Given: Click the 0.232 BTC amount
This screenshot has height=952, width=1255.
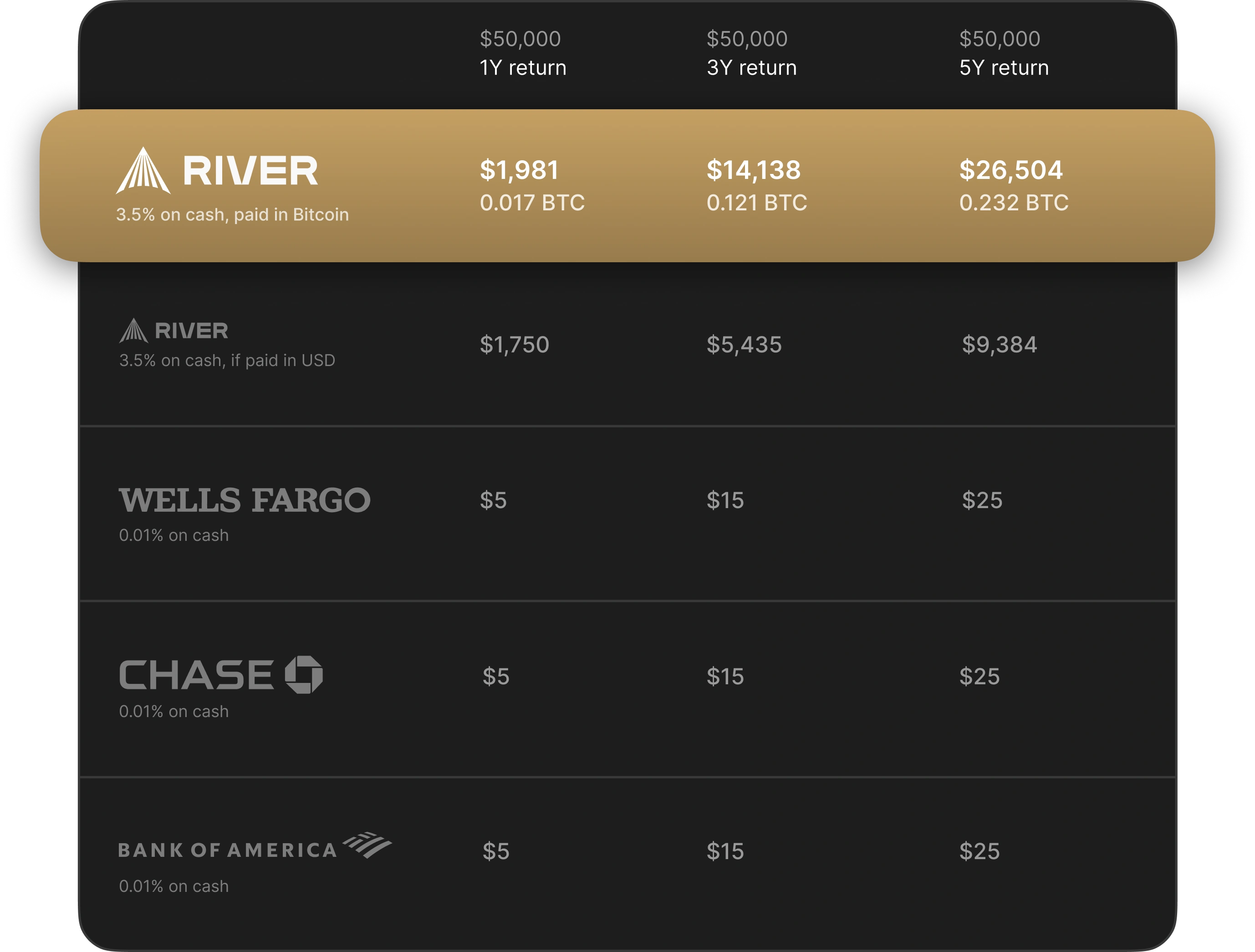Looking at the screenshot, I should click(1013, 203).
